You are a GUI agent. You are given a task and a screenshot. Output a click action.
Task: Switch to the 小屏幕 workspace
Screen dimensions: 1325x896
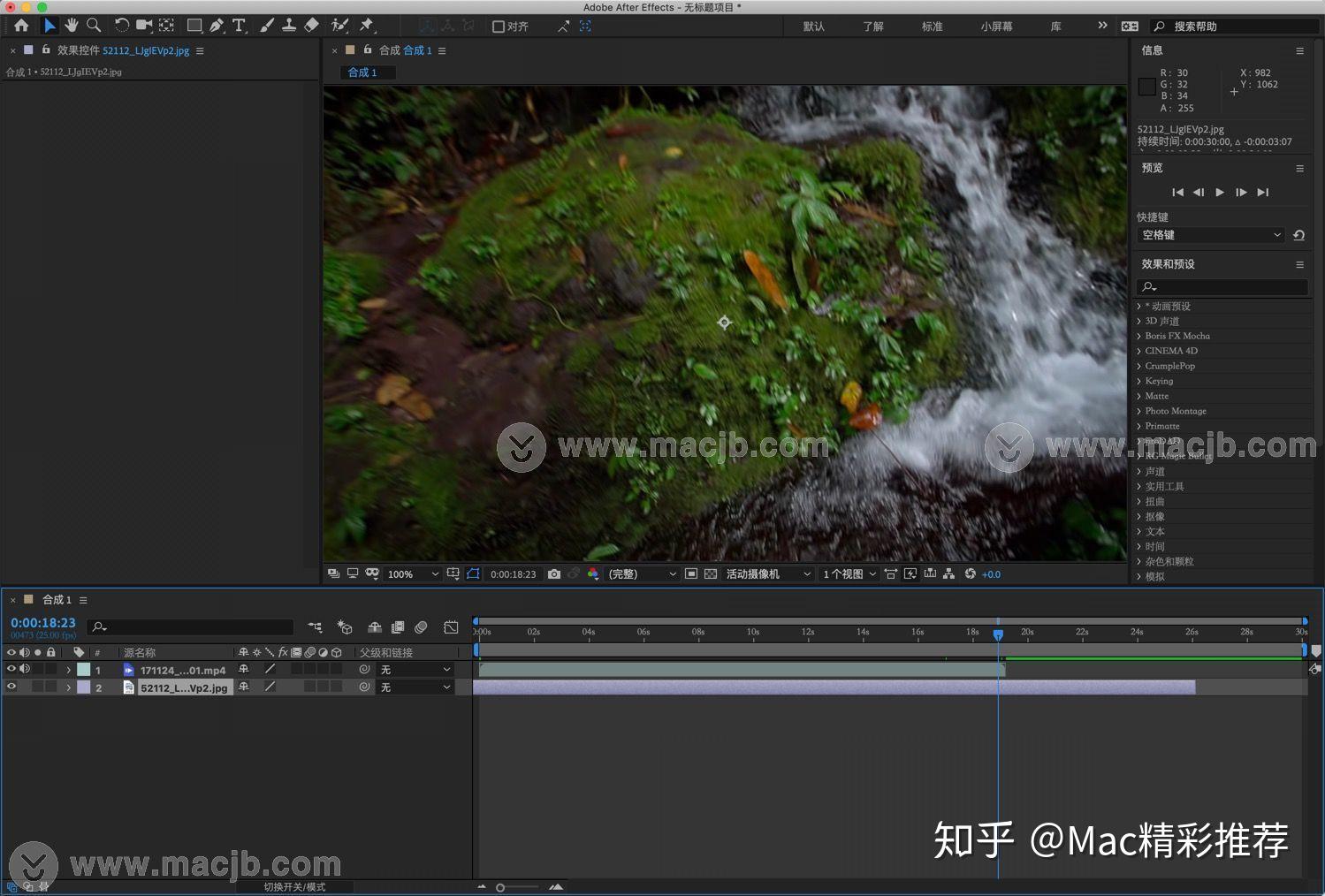(996, 27)
